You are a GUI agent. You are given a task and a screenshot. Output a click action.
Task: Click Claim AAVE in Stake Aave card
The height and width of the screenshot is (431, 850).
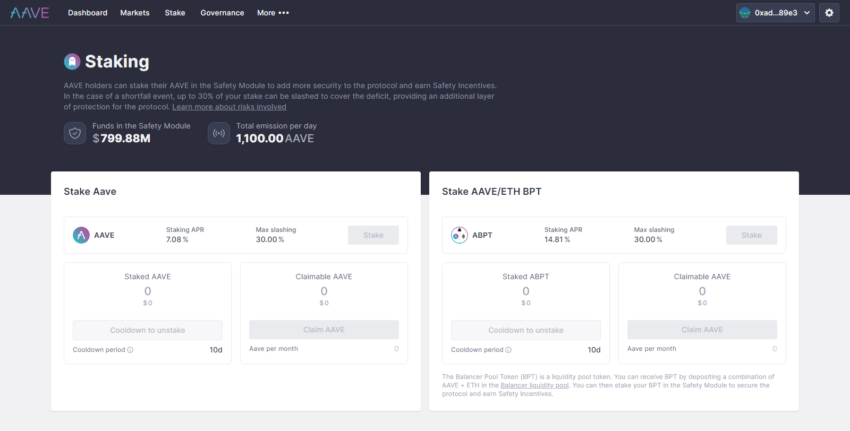324,330
